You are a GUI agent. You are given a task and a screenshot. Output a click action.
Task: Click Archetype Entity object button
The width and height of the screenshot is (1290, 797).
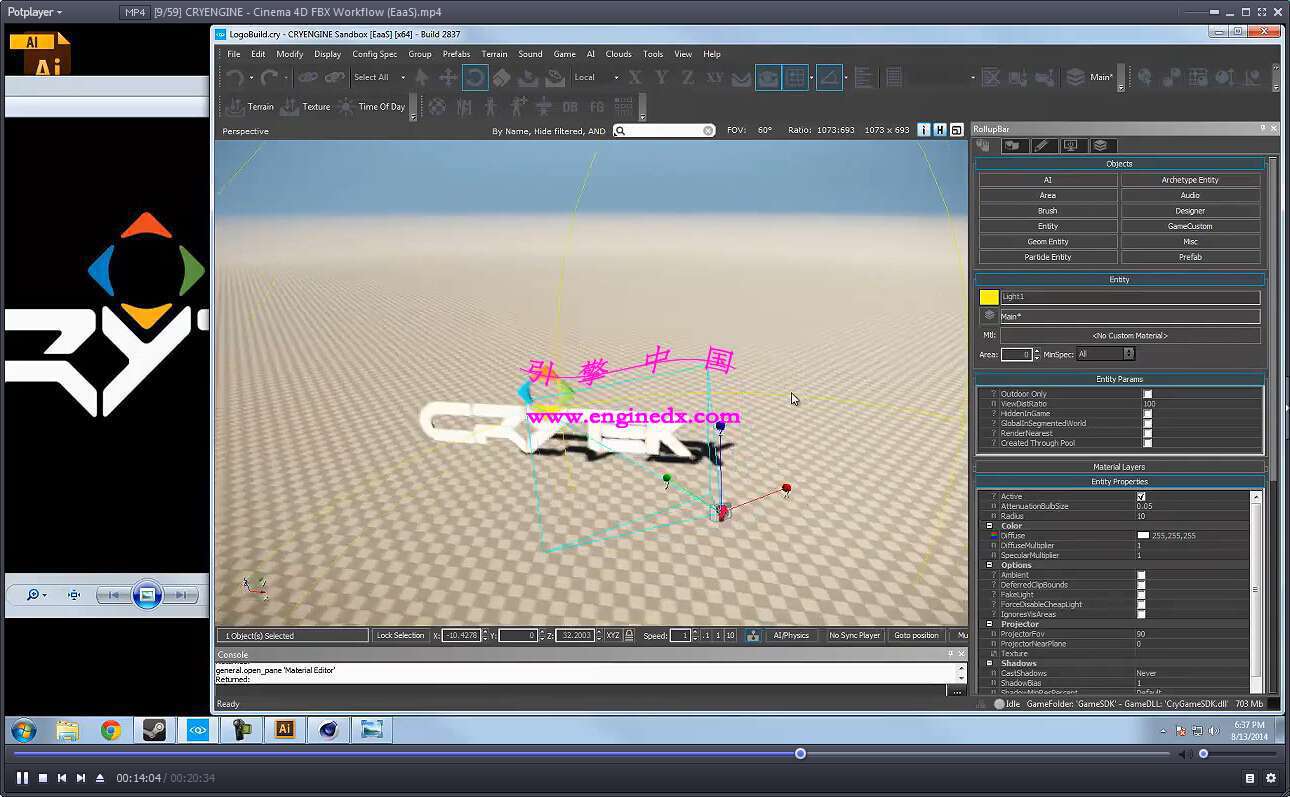(x=1190, y=180)
